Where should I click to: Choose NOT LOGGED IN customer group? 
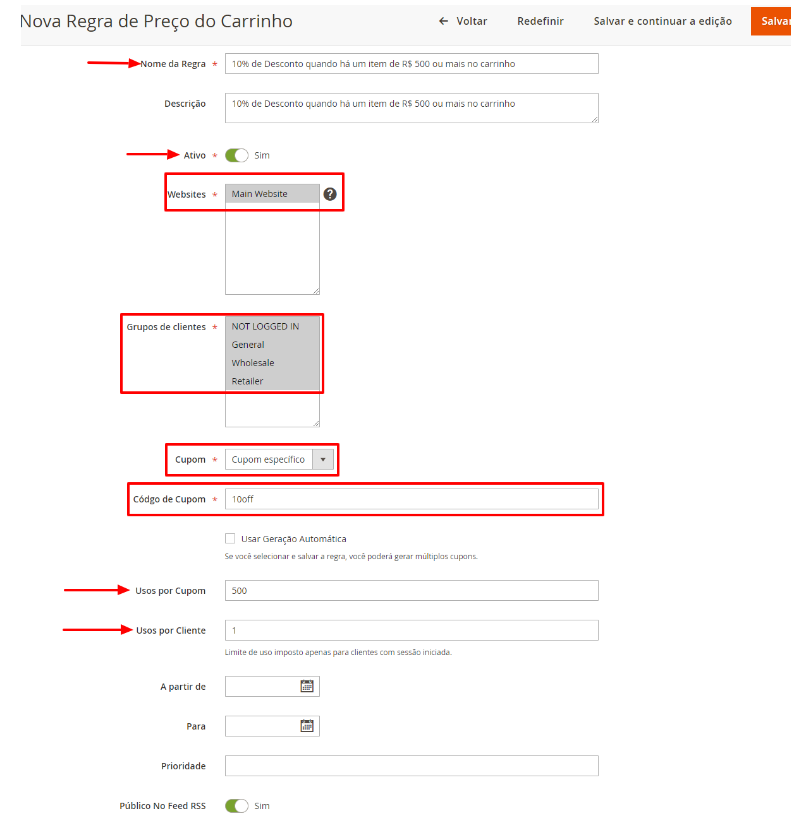pos(271,326)
